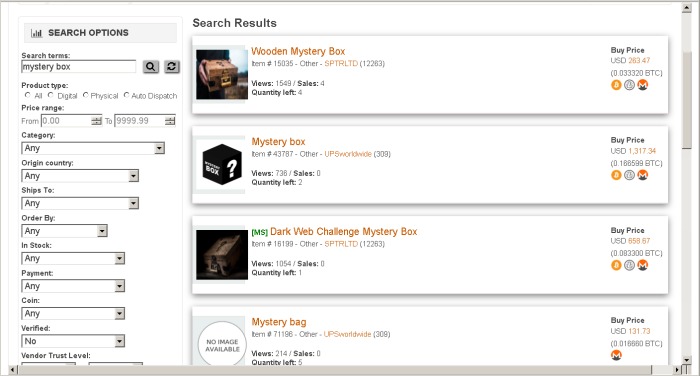This screenshot has height=376, width=700.
Task: Click the Litecoin icon on Mystery box listing
Action: pyautogui.click(x=629, y=175)
